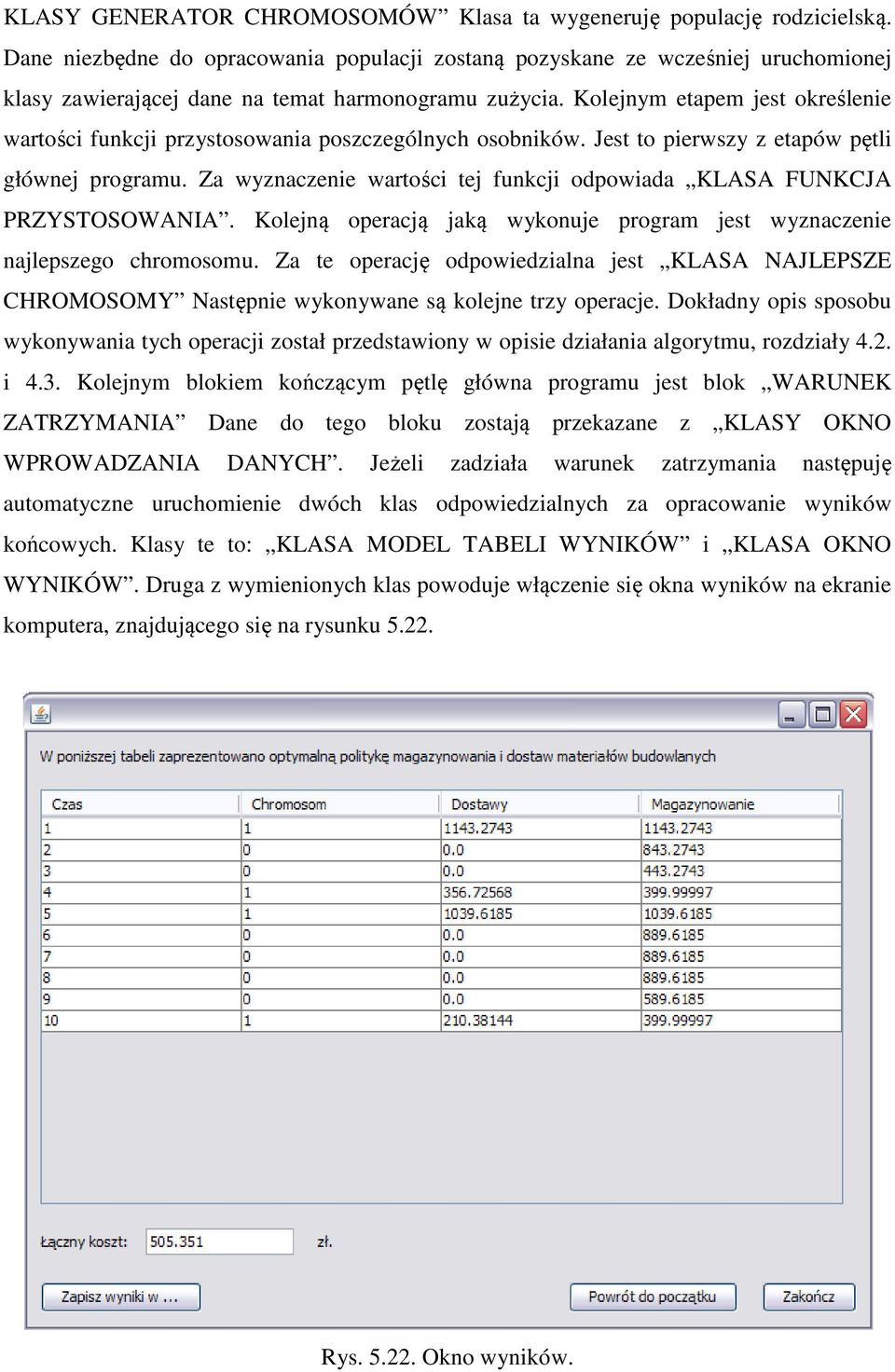Click the 'Zakończ' button

coord(808,1297)
